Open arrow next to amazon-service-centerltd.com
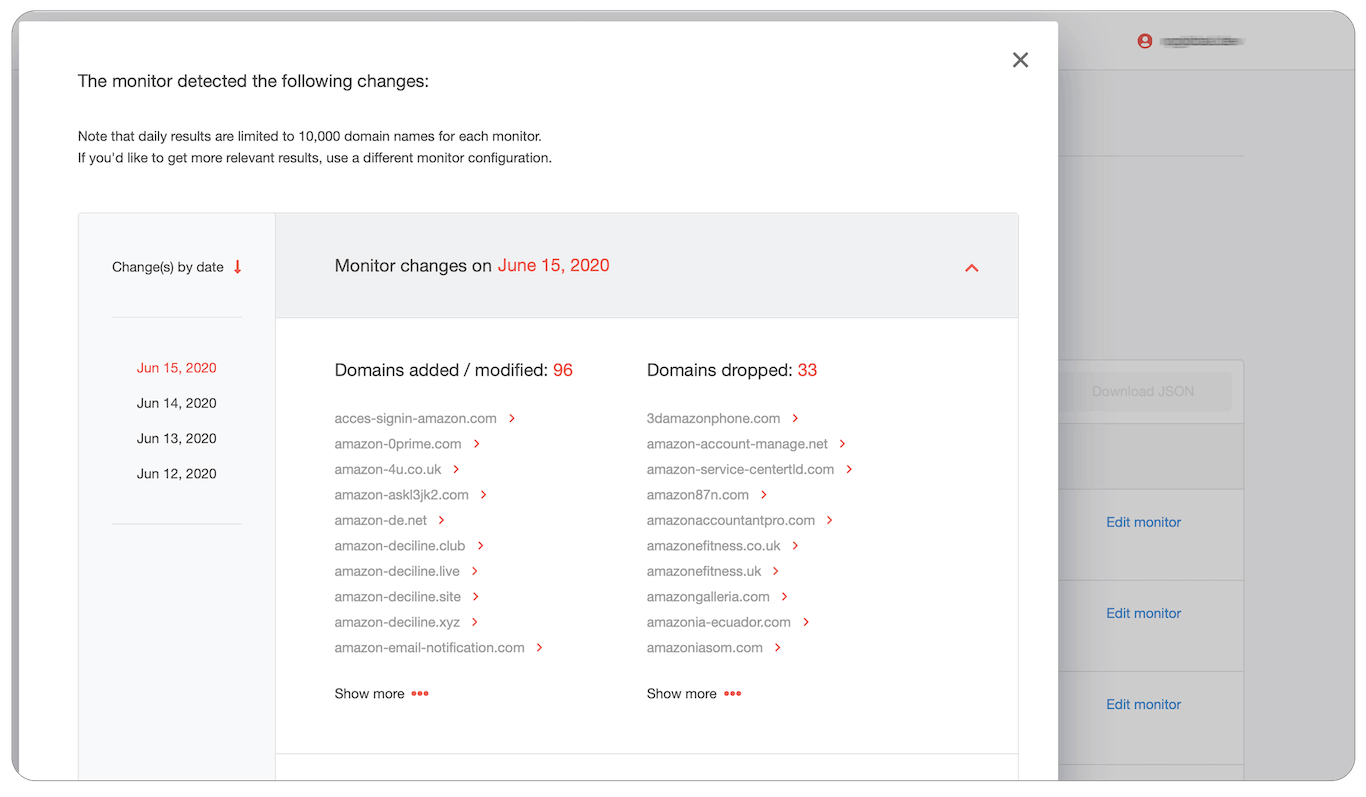The image size is (1366, 797). pos(849,469)
